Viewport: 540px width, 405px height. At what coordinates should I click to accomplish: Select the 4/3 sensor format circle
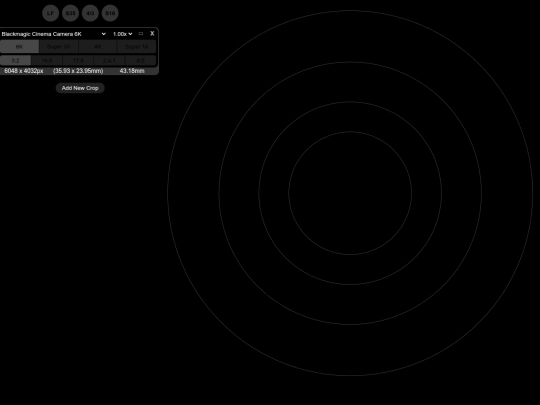[90, 13]
